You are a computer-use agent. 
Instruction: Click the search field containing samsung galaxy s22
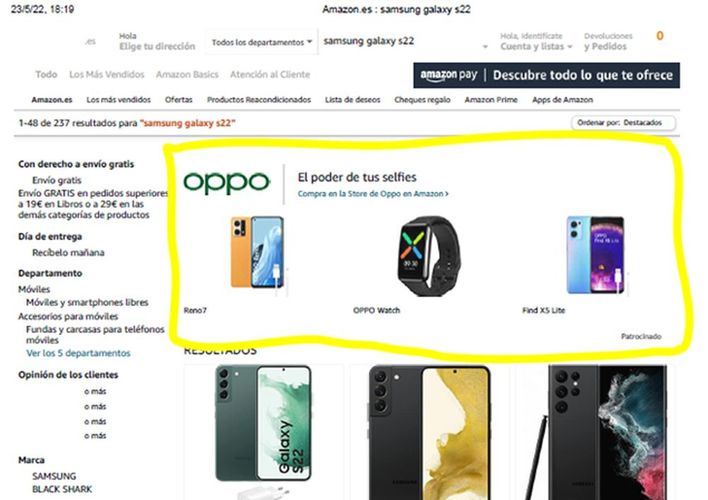402,41
